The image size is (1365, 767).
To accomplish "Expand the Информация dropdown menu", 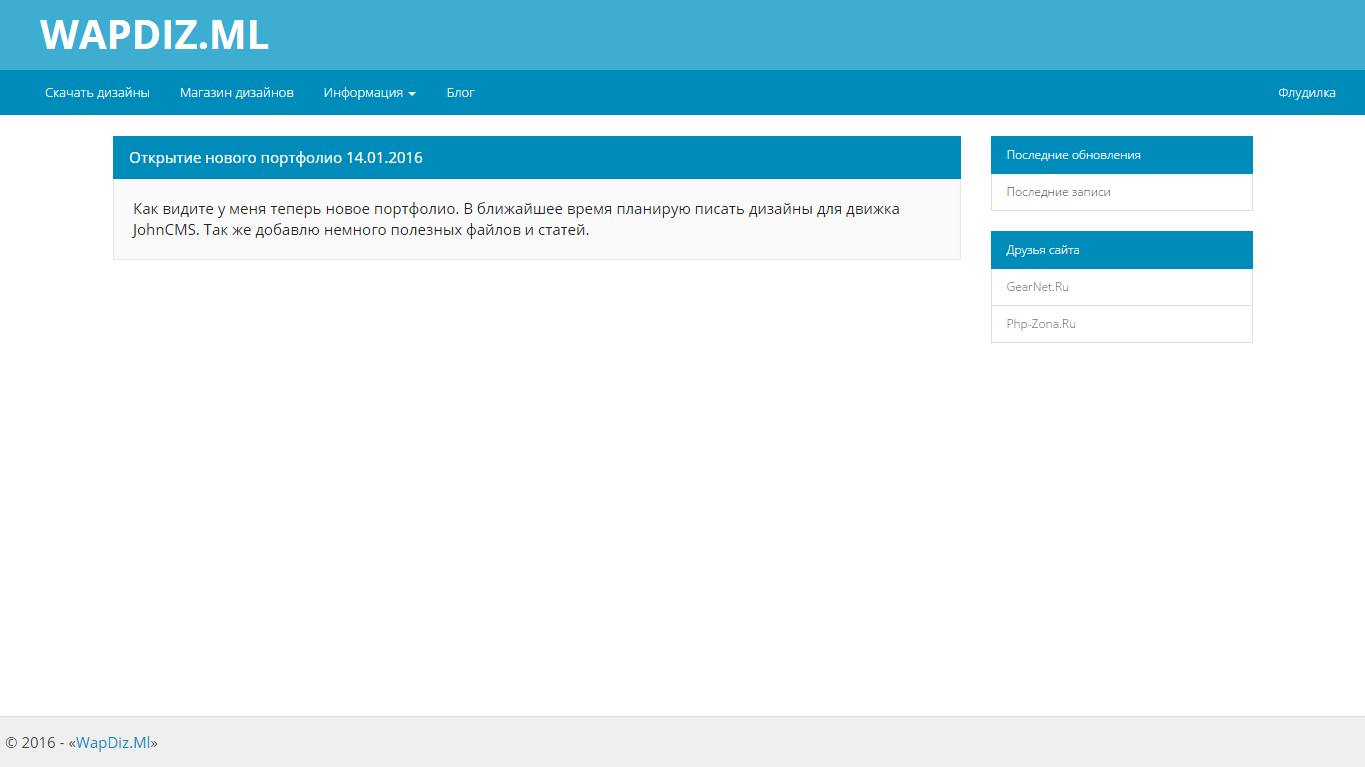I will click(363, 93).
